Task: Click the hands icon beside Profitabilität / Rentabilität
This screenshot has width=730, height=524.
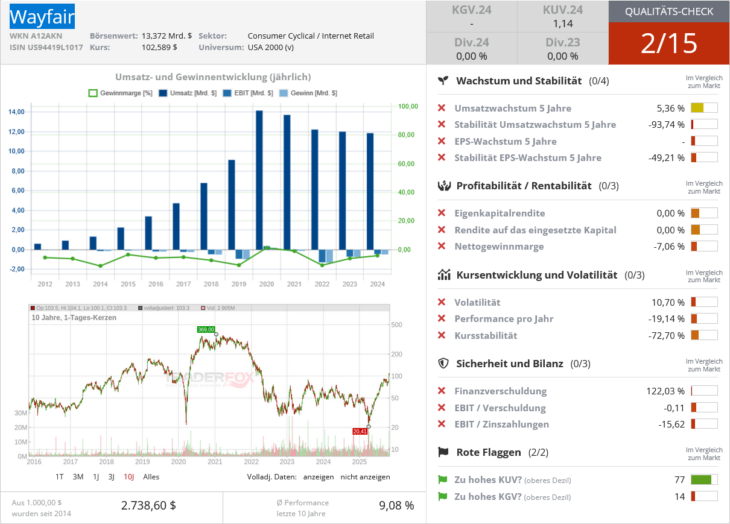Action: (443, 185)
